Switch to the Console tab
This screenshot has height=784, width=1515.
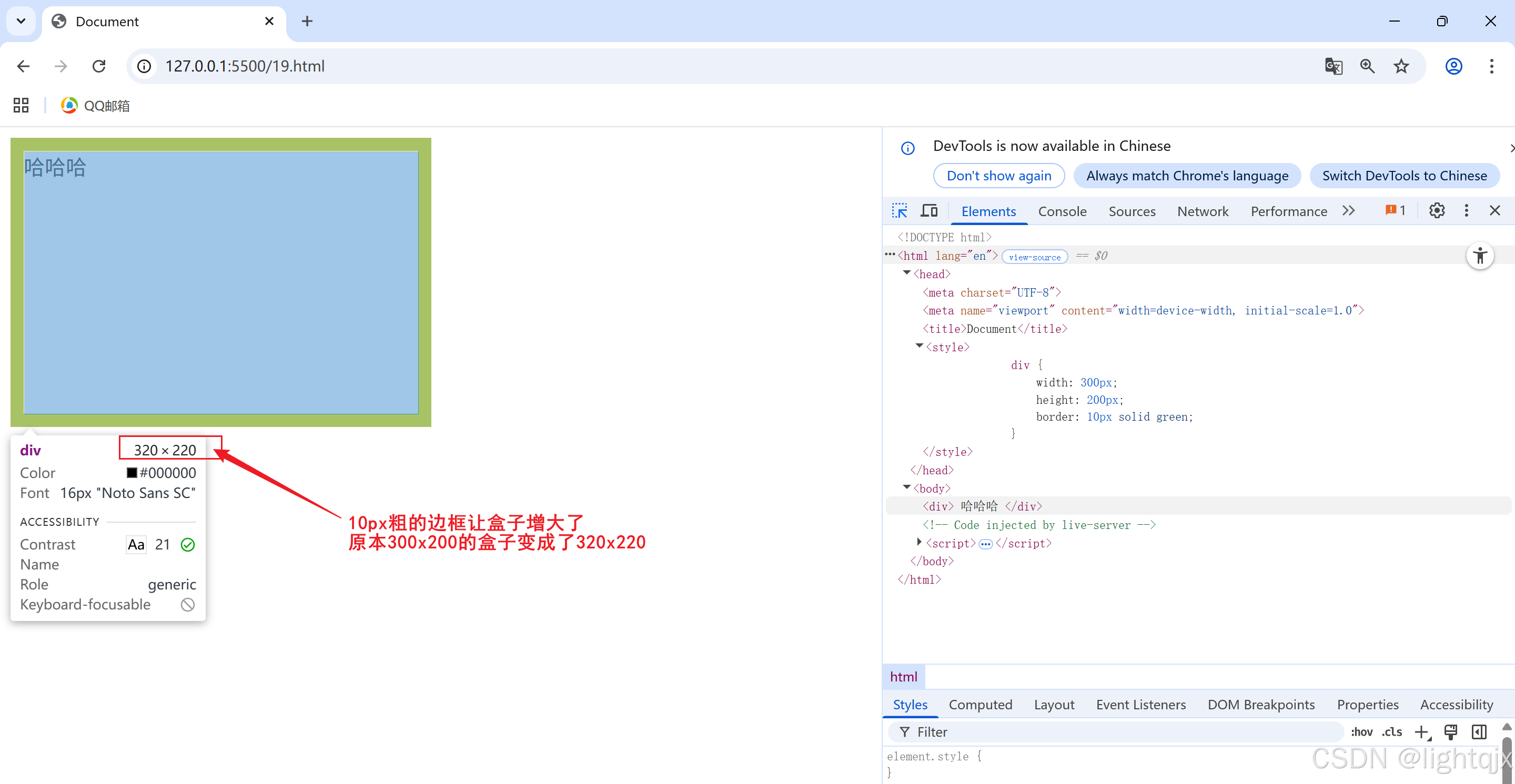pos(1062,211)
